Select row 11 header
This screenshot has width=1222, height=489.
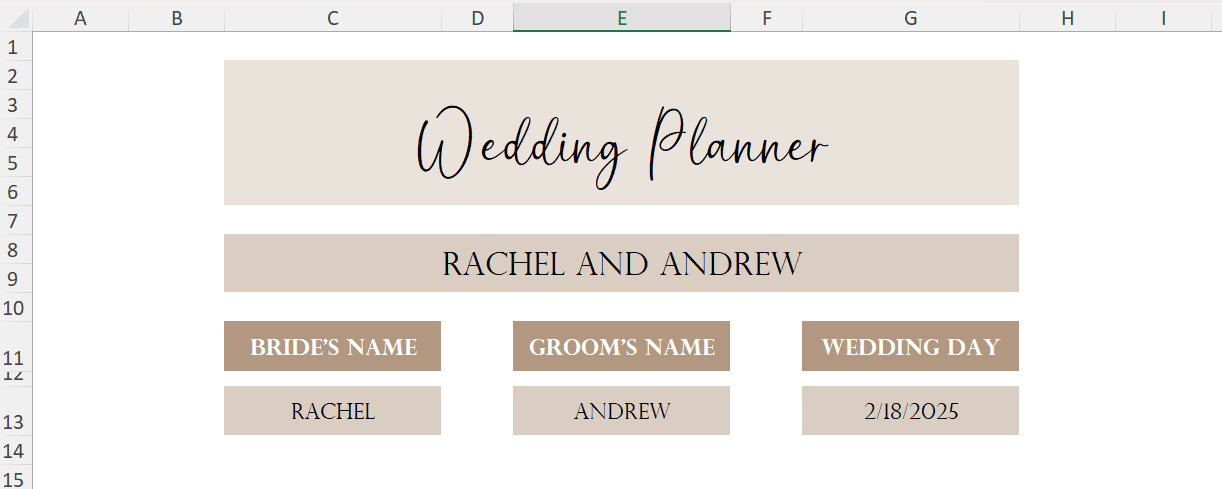coord(14,356)
